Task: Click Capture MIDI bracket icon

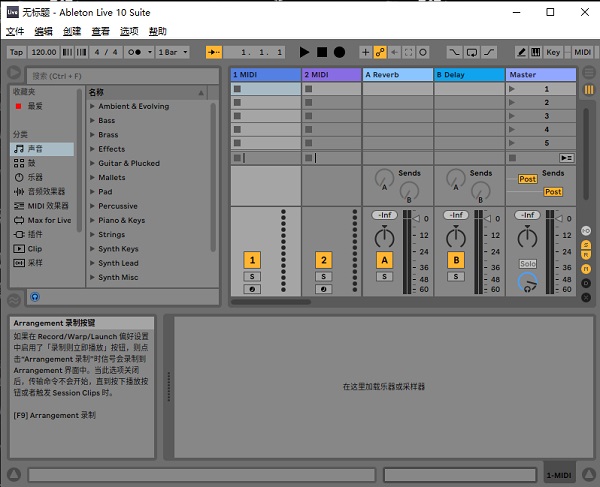Action: [409, 52]
